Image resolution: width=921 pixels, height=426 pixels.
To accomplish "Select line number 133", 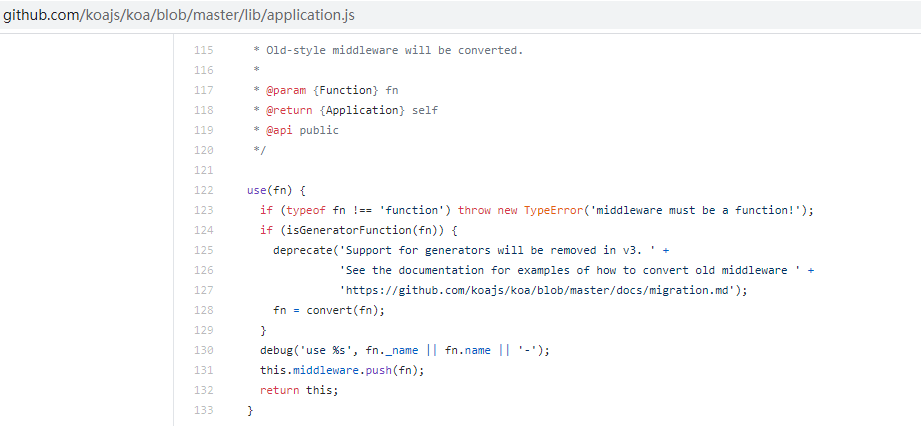I will (x=203, y=410).
